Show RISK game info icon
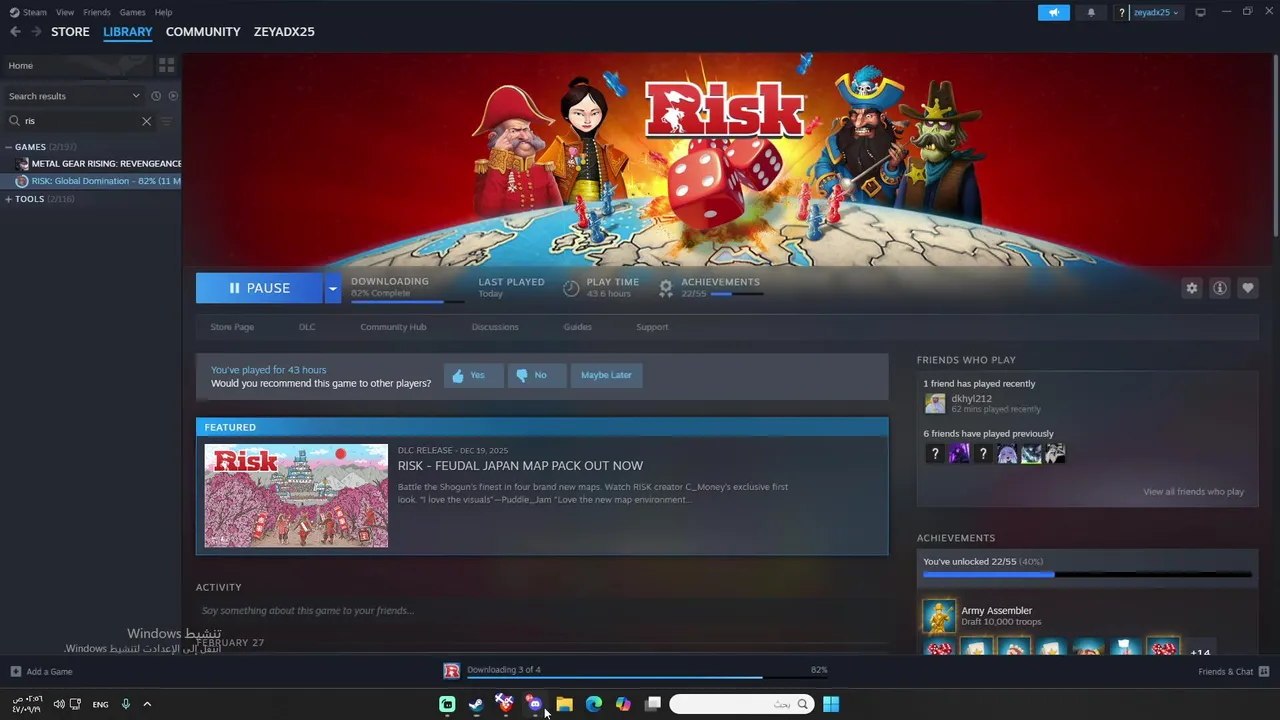Viewport: 1280px width, 720px height. point(1219,288)
